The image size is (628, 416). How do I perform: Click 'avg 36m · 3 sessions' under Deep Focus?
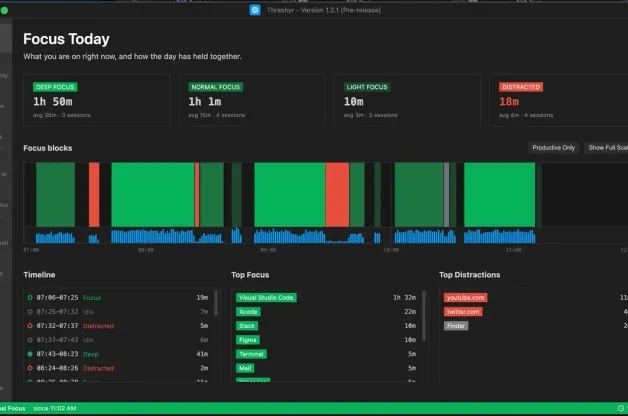click(x=62, y=115)
